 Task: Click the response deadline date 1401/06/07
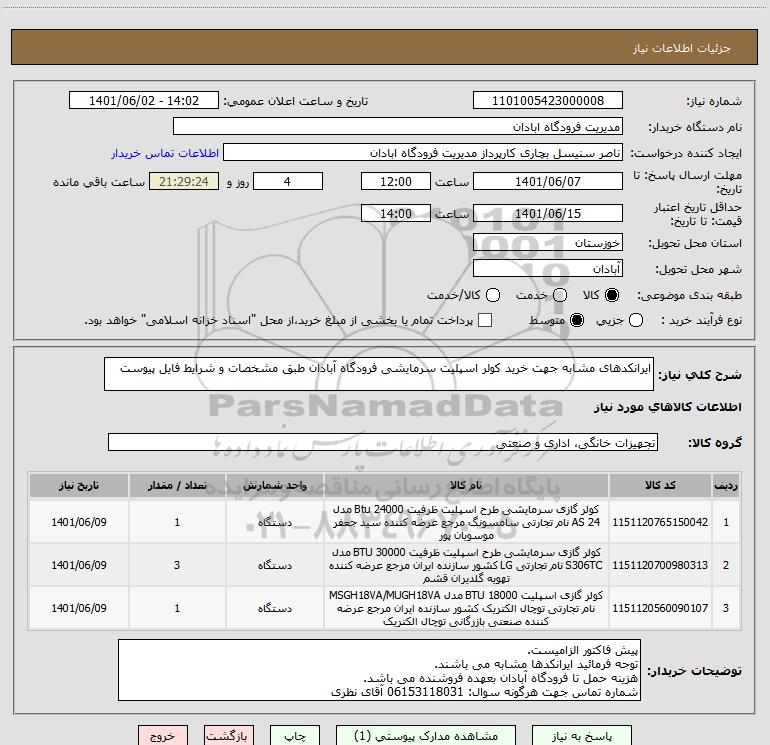point(548,181)
